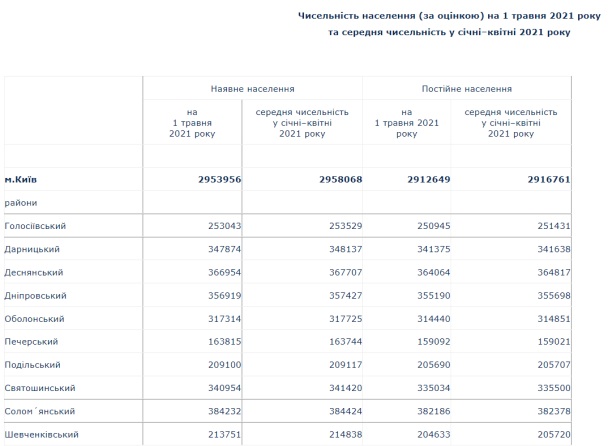Select Дарницький value 341375

[434, 249]
